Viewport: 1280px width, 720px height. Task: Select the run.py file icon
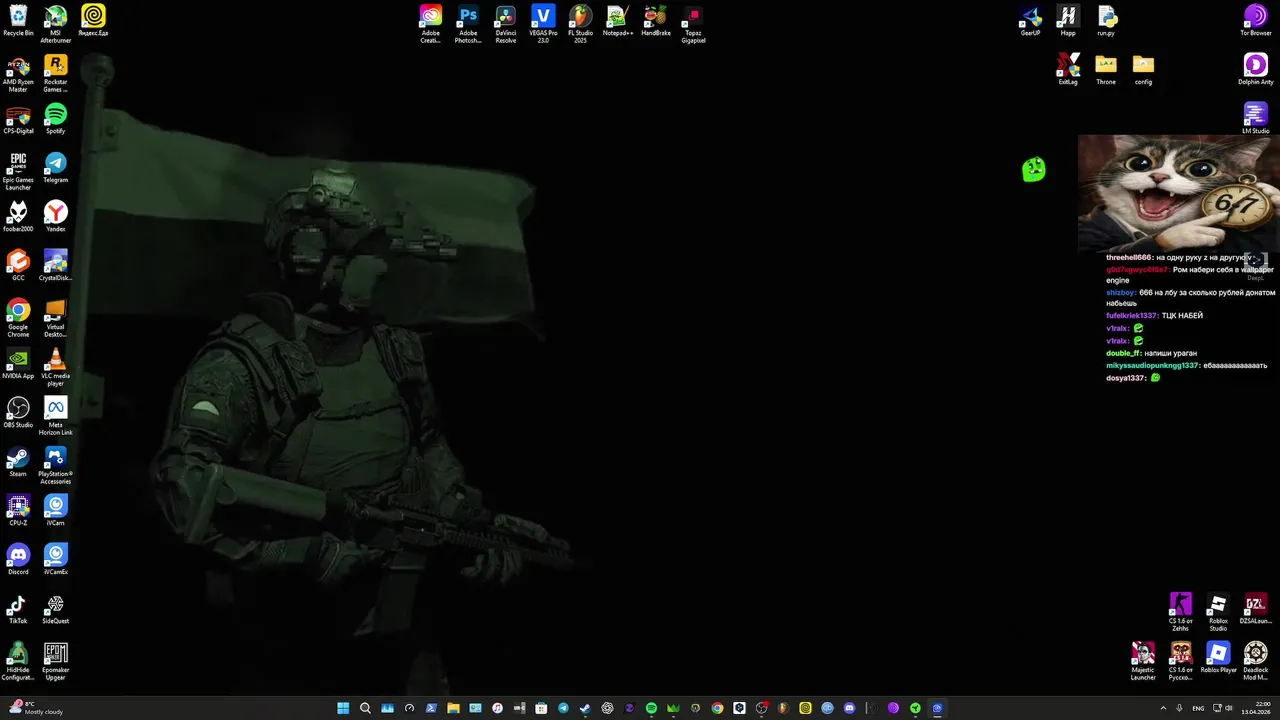tap(1106, 20)
